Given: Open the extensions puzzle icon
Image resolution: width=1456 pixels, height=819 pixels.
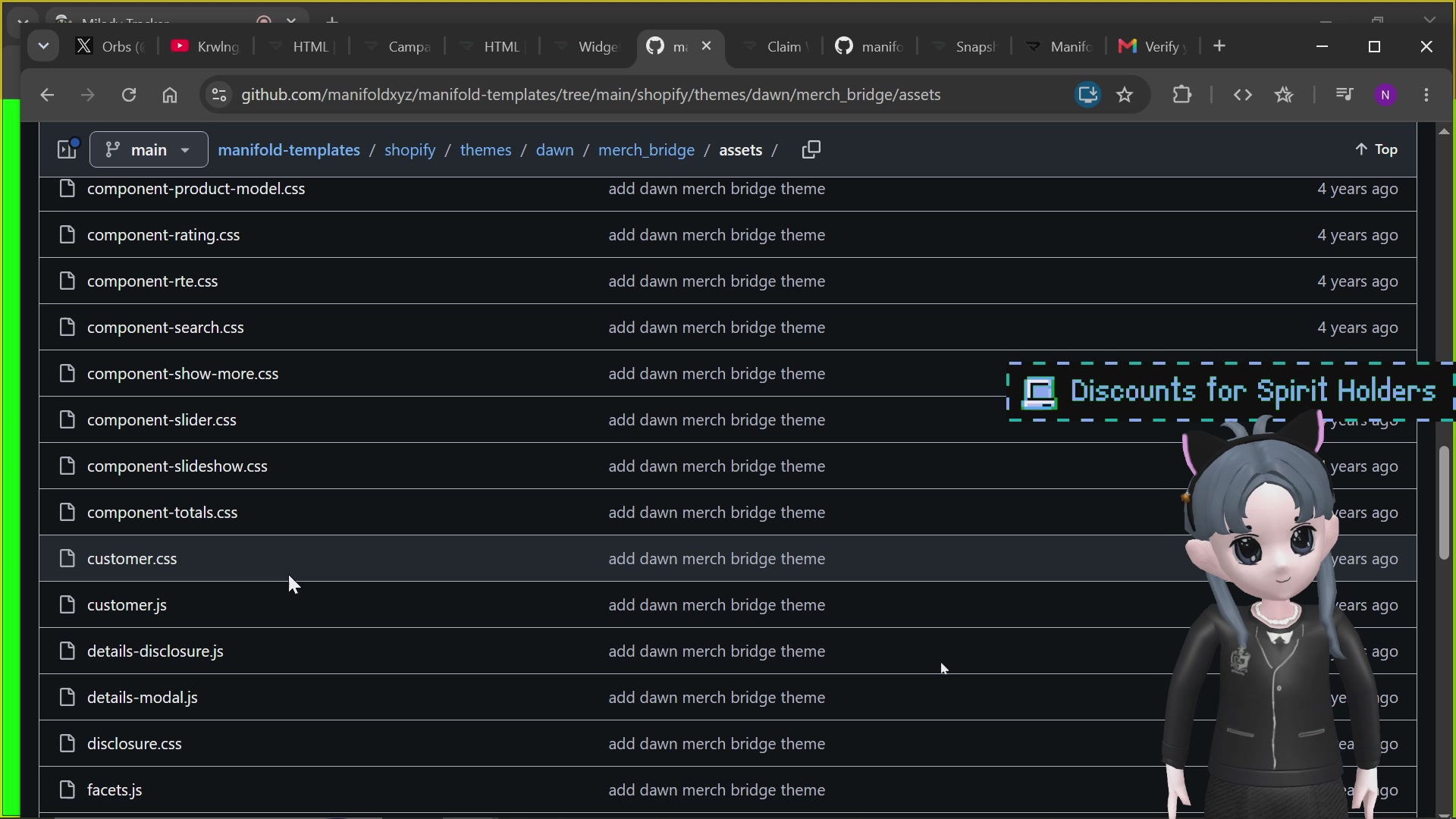Looking at the screenshot, I should click(1182, 95).
